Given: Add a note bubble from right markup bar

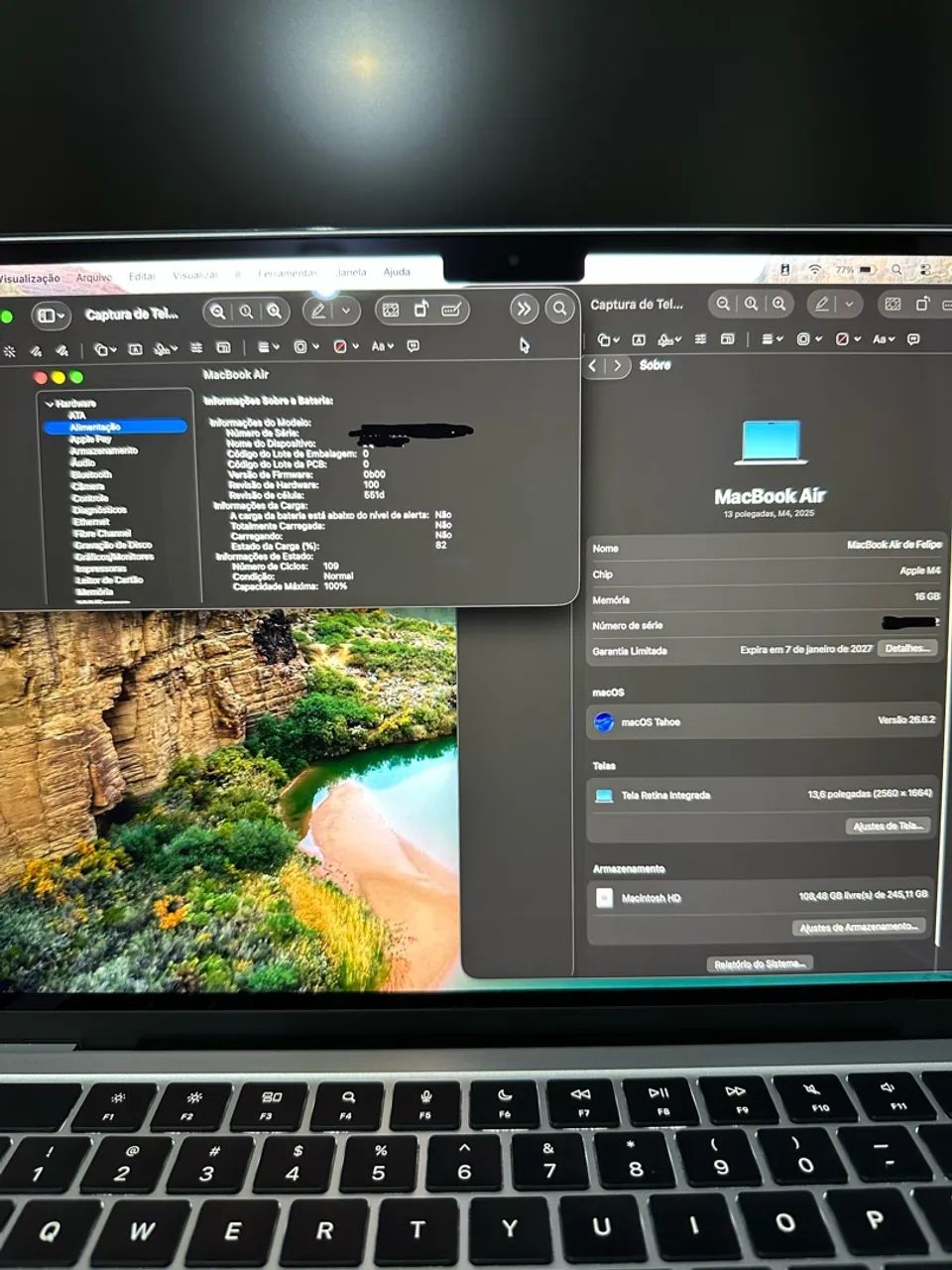Looking at the screenshot, I should (x=913, y=339).
